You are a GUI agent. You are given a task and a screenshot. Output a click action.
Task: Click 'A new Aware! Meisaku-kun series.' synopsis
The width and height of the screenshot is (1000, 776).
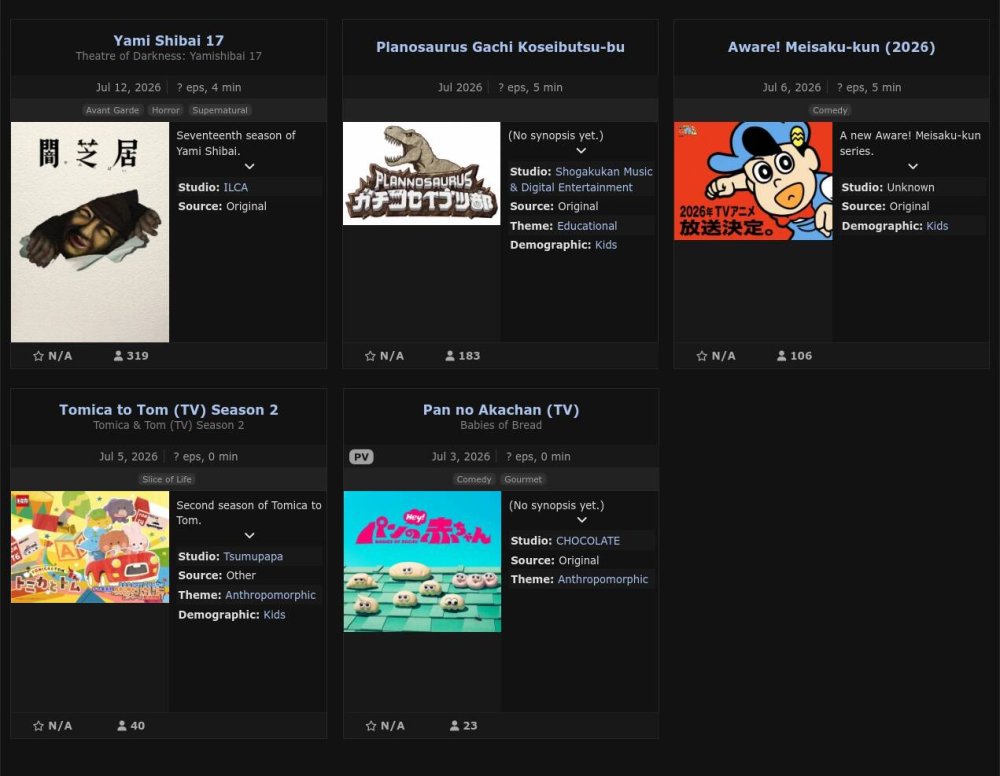pyautogui.click(x=910, y=143)
